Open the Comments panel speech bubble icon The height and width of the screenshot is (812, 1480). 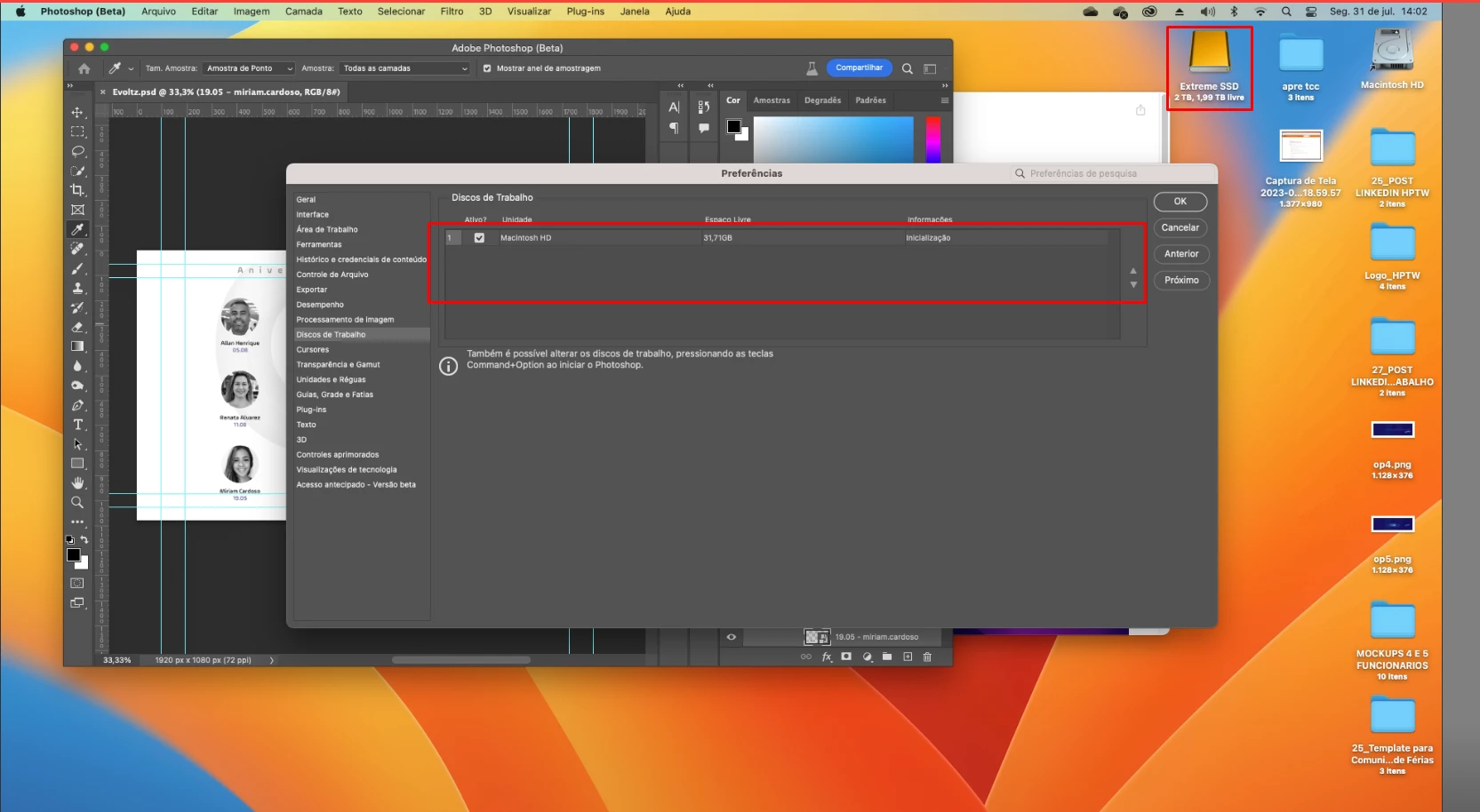pyautogui.click(x=704, y=129)
